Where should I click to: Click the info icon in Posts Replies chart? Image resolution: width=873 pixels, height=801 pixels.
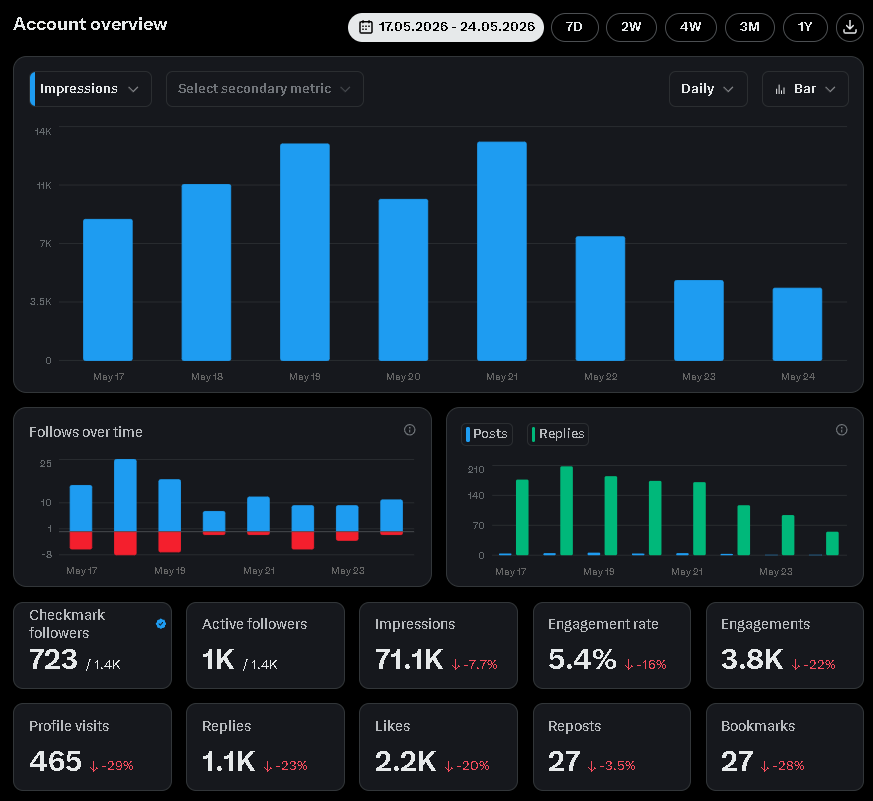coord(842,430)
